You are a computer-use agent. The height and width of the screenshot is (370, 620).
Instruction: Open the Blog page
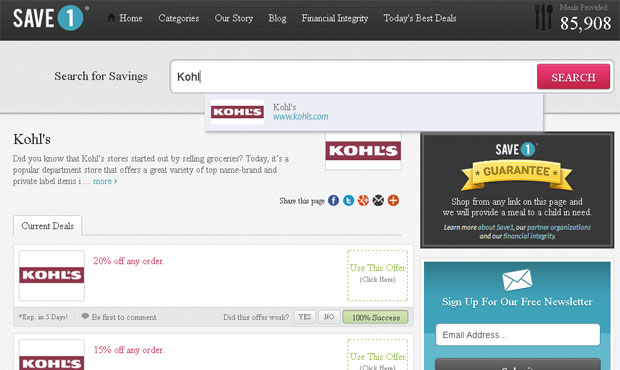[277, 18]
